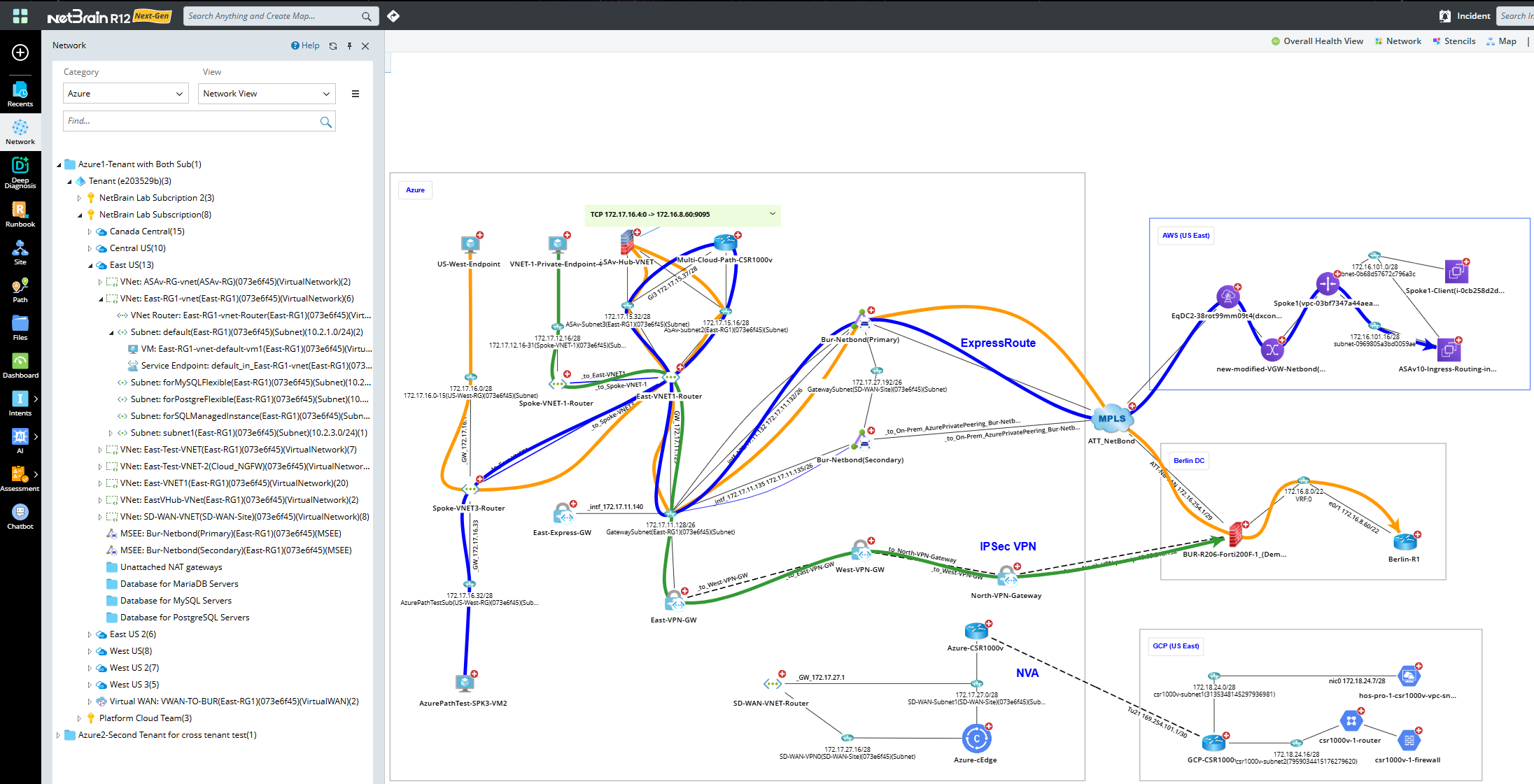Select the Azure-cEdge device icon
1534x784 pixels.
pyautogui.click(x=976, y=739)
